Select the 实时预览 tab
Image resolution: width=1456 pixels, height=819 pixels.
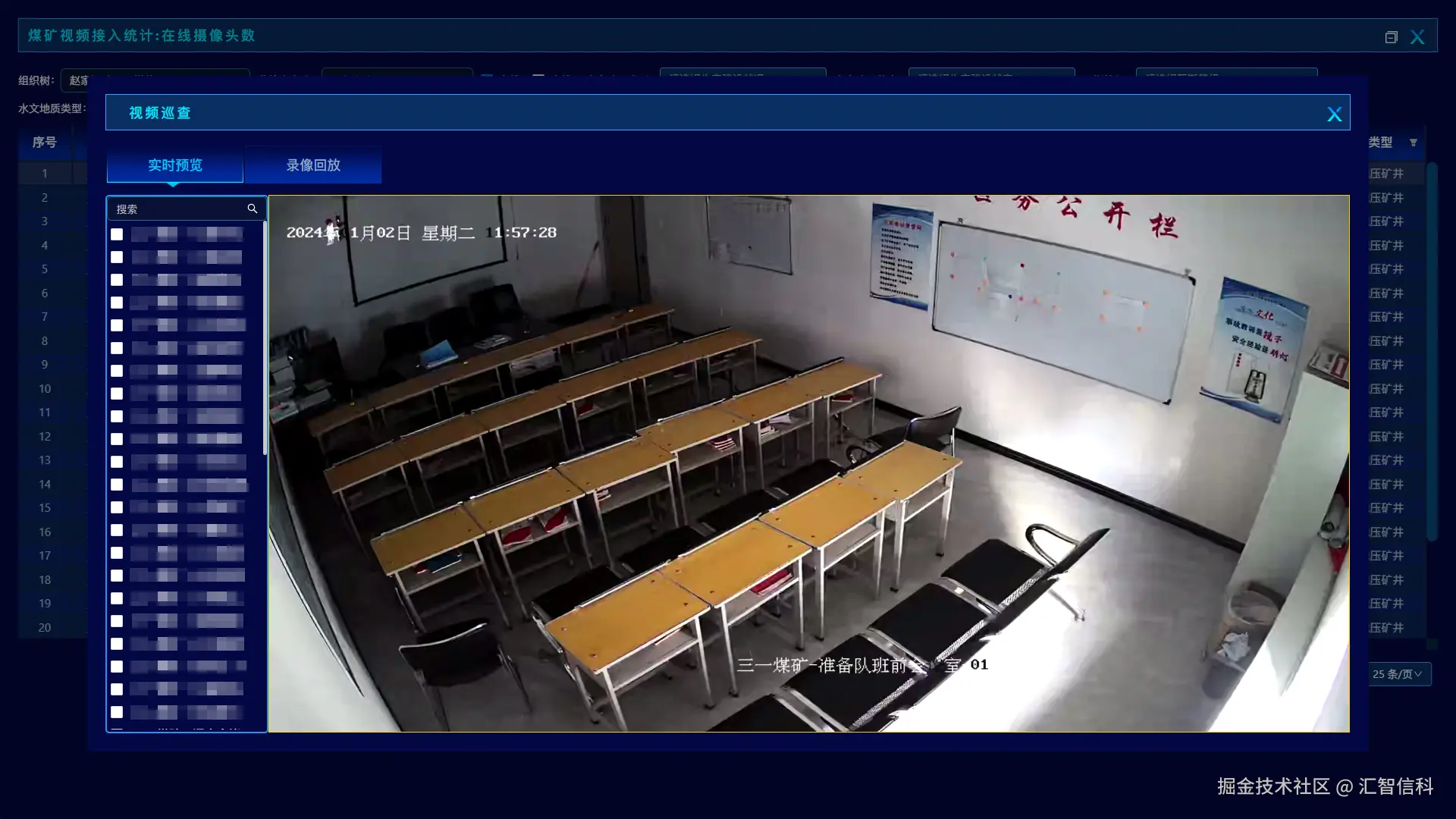tap(175, 165)
